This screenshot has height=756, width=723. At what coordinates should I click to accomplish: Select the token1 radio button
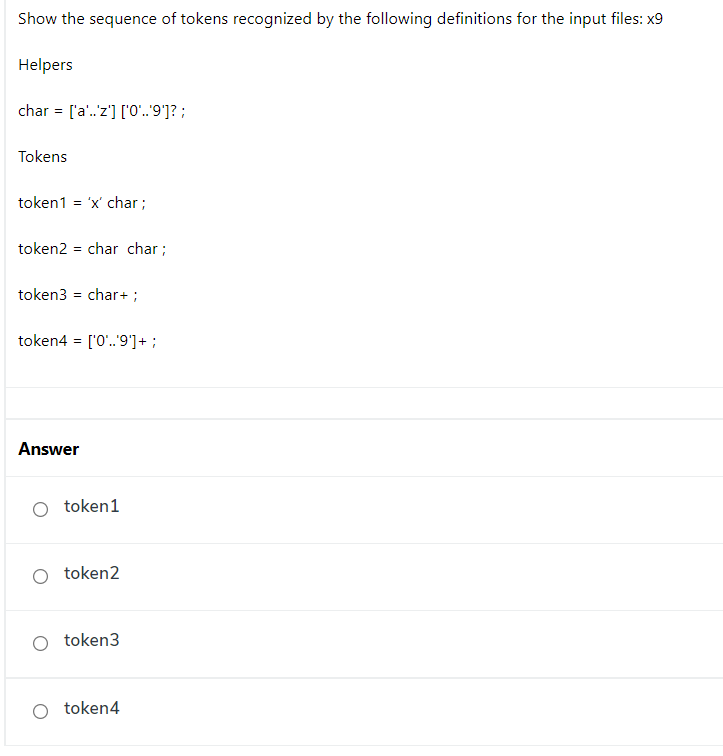(x=40, y=509)
